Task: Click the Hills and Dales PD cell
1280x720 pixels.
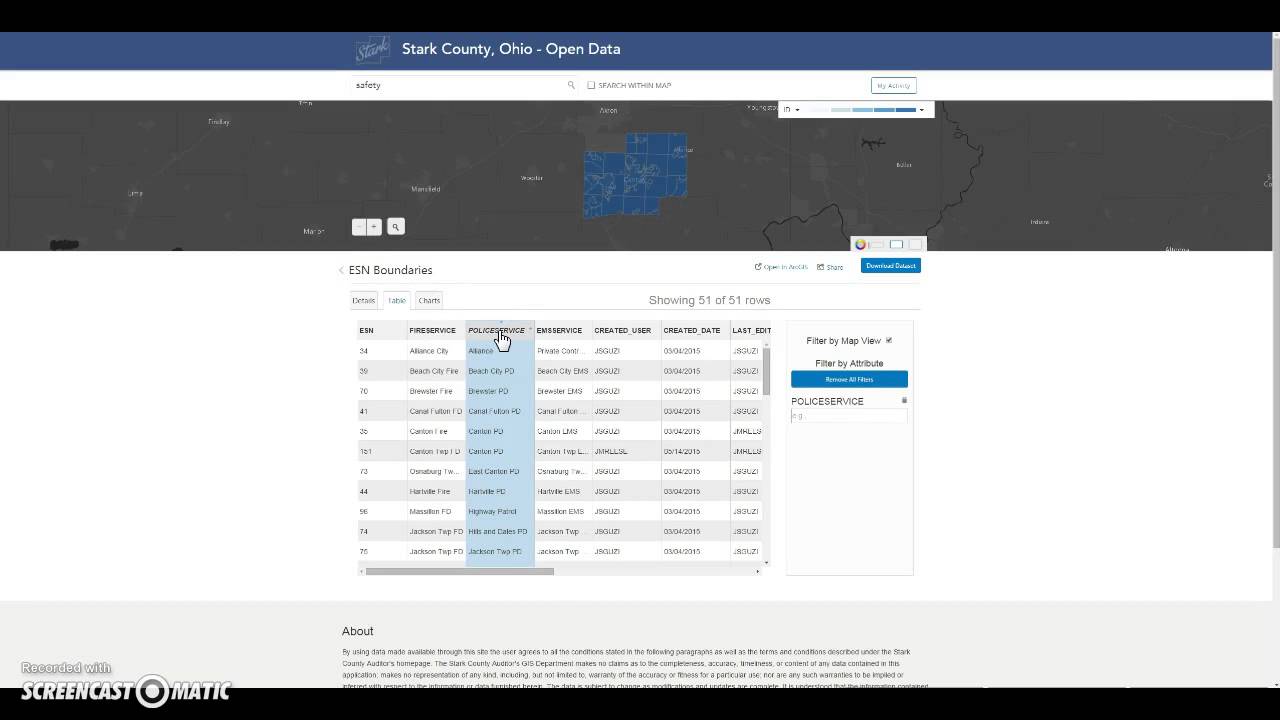Action: click(x=498, y=531)
